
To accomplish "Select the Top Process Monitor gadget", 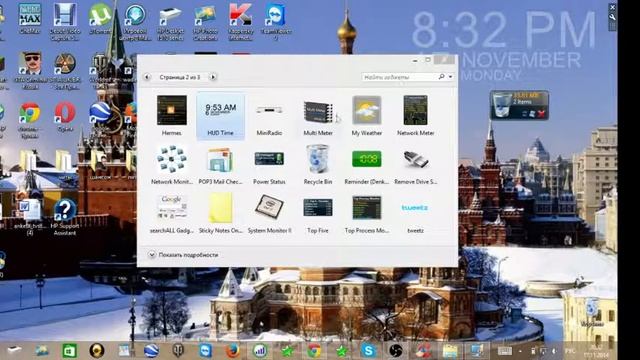I will [x=367, y=213].
